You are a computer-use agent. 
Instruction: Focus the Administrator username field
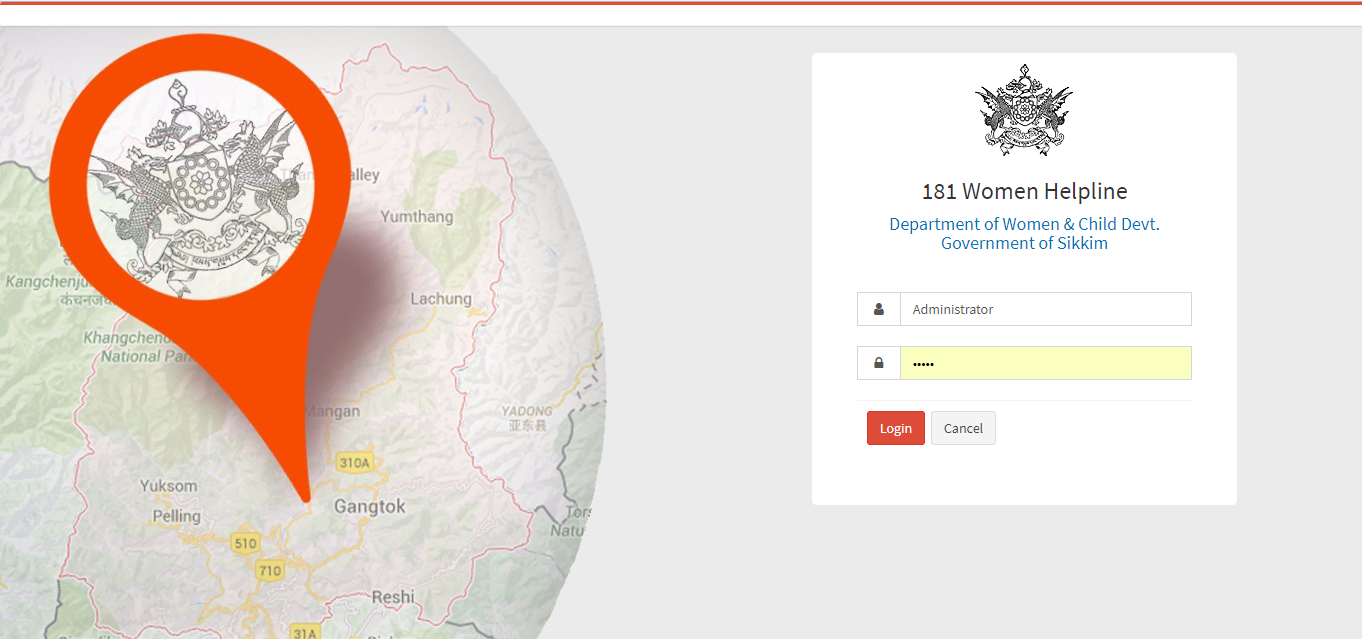pos(1045,309)
